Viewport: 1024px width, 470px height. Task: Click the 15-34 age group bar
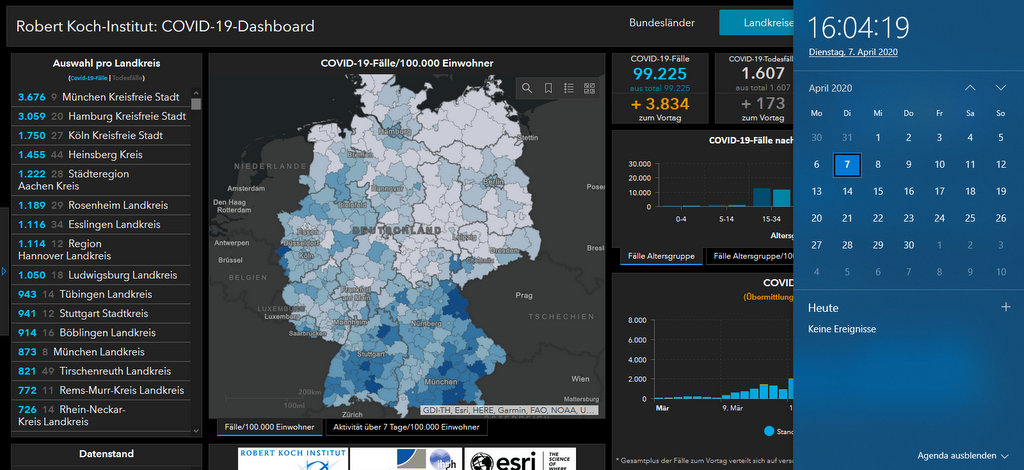pyautogui.click(x=771, y=197)
